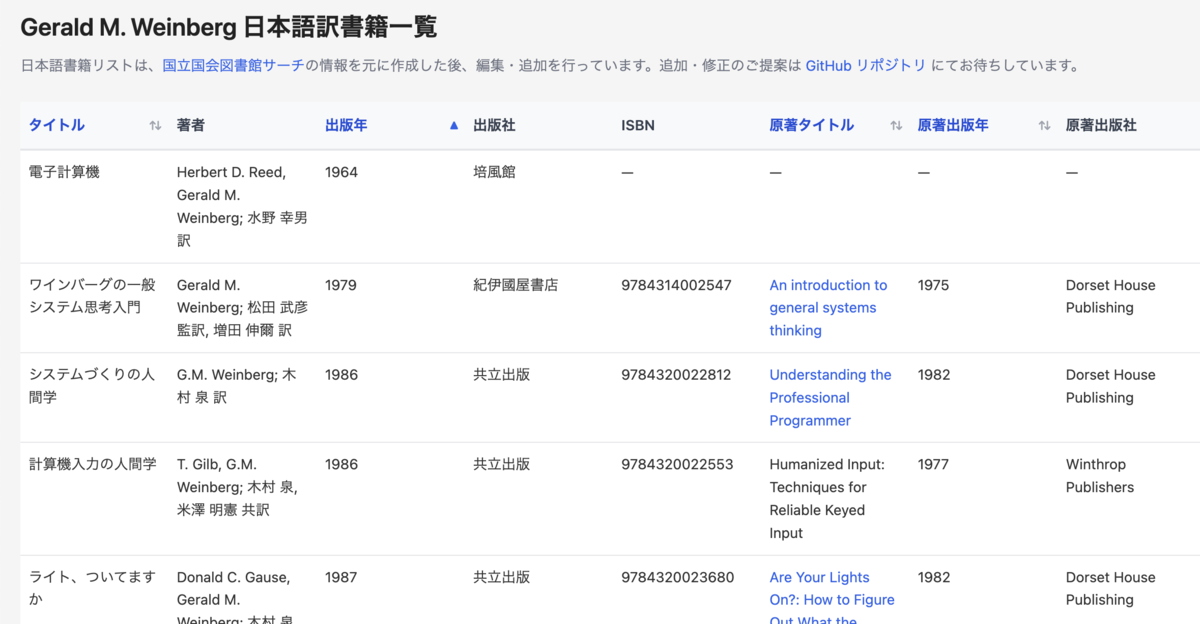Click the 出版社 column header
1200x624 pixels.
tap(494, 126)
